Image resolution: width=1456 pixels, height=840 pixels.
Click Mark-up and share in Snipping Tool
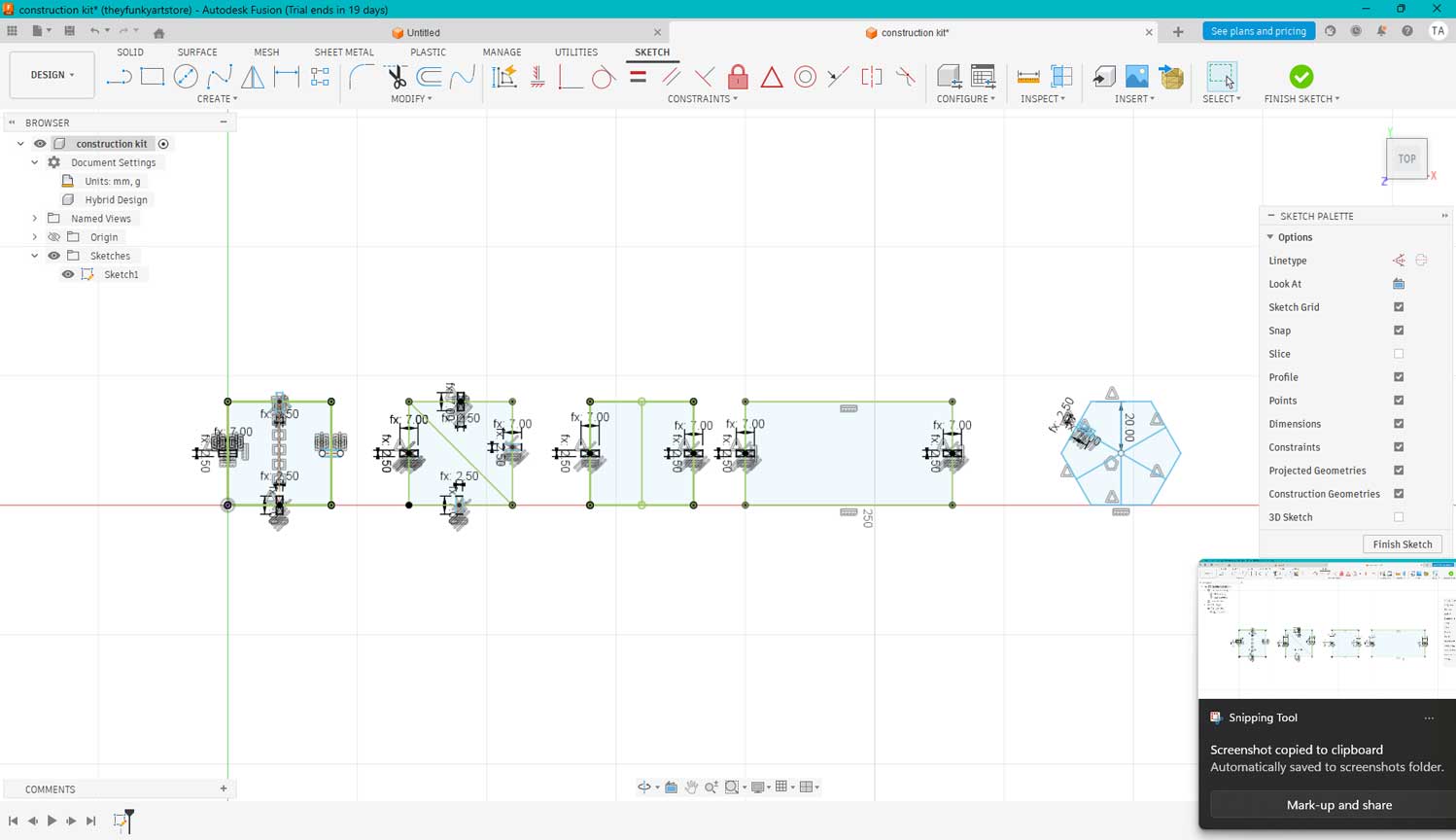[x=1339, y=805]
